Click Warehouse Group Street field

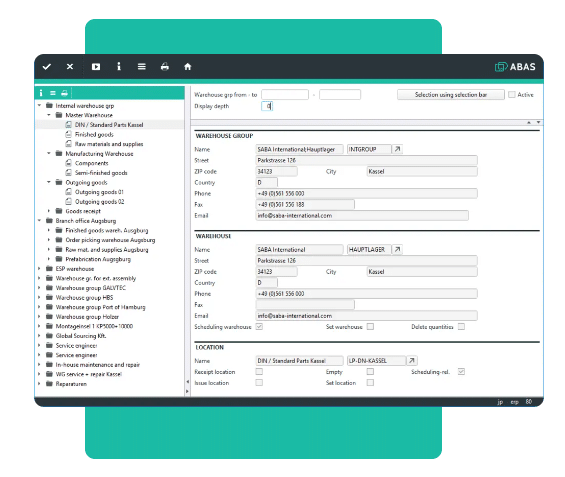(x=366, y=160)
